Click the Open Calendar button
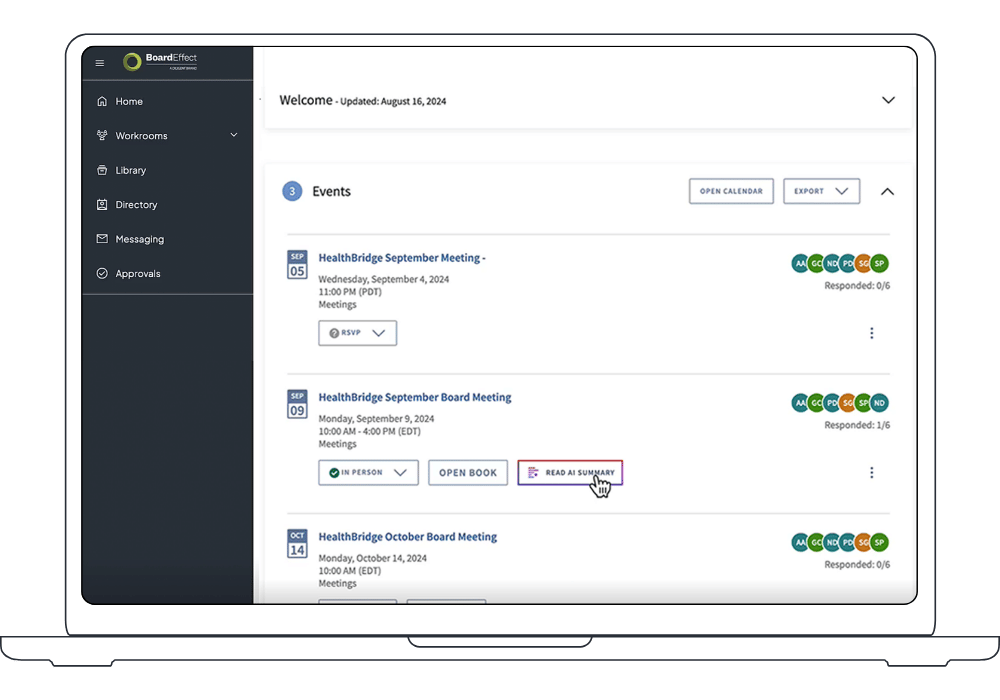Viewport: 1000px width, 700px height. (732, 191)
